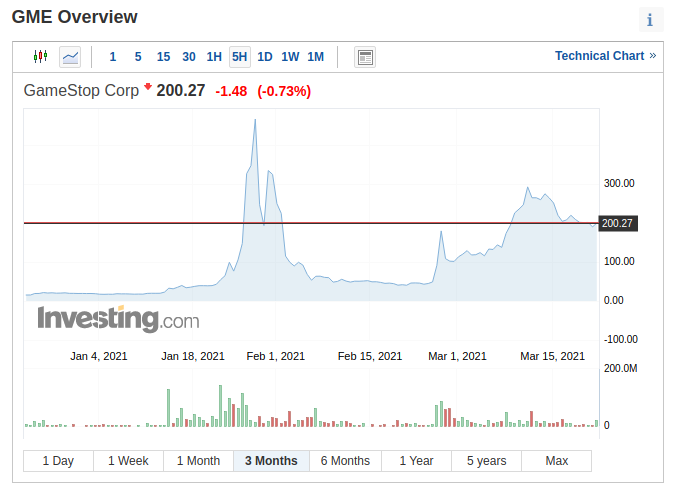The height and width of the screenshot is (486, 674).
Task: Show the 1 Month range
Action: (198, 461)
